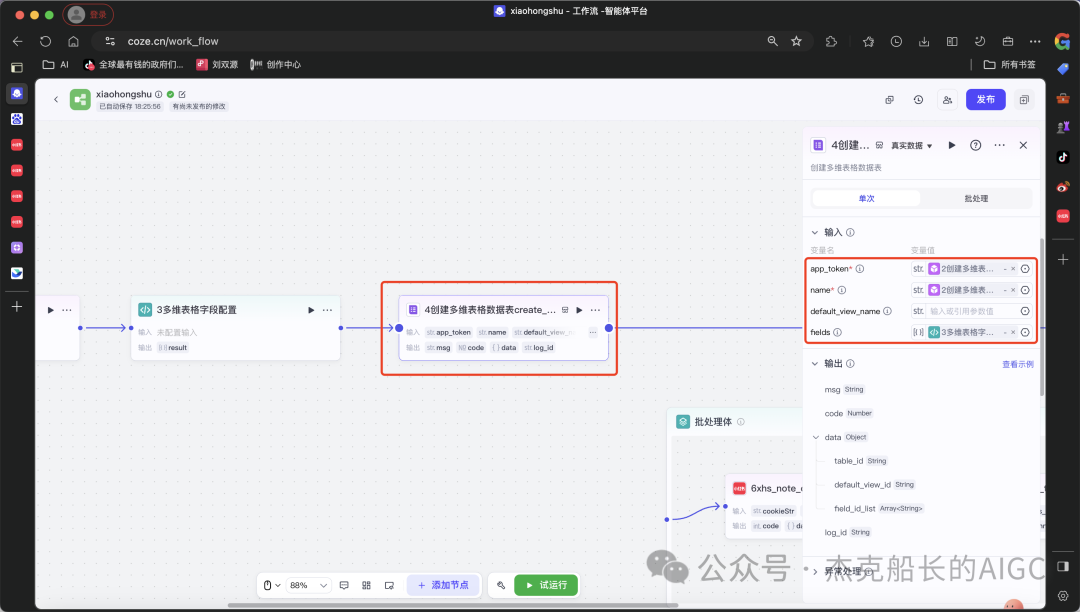
Task: Expand the 异常处理 section
Action: (x=815, y=571)
